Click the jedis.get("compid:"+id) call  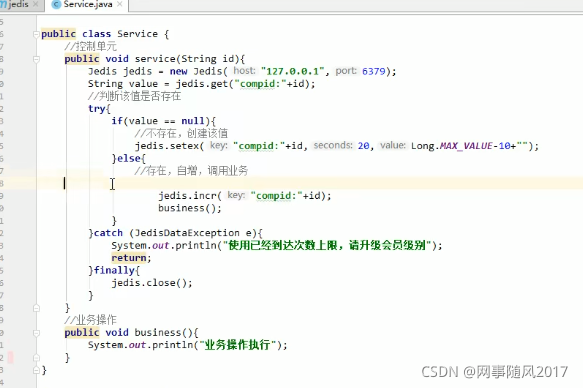pos(242,84)
